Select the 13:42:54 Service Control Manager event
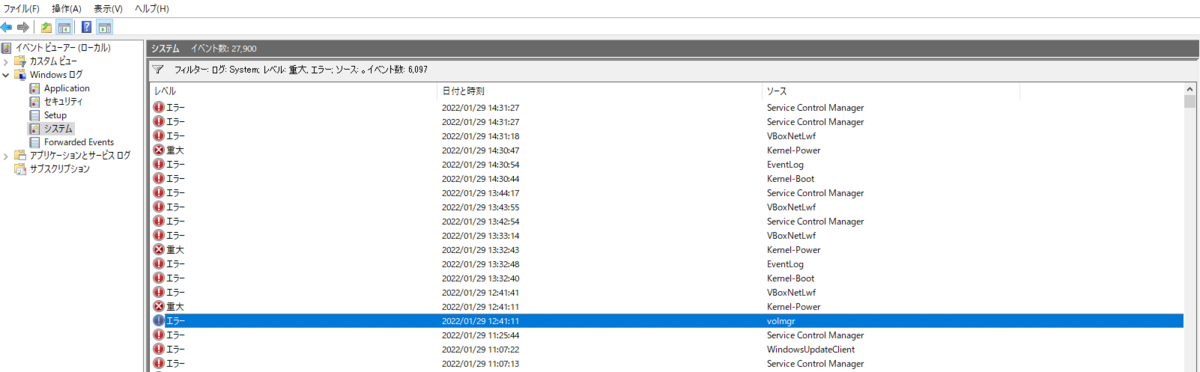Viewport: 1200px width, 372px height. pyautogui.click(x=667, y=221)
